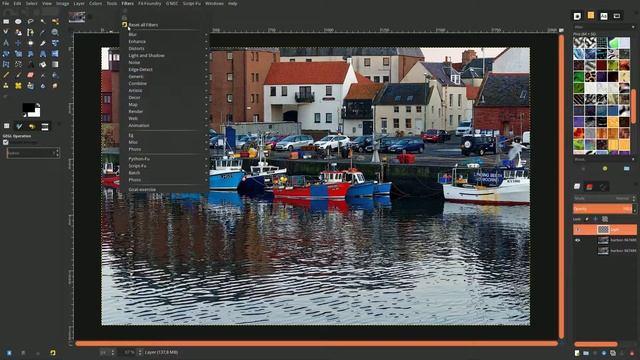Viewport: 640px width, 360px height.
Task: Click the reset tool options icon
Action: tap(53, 353)
